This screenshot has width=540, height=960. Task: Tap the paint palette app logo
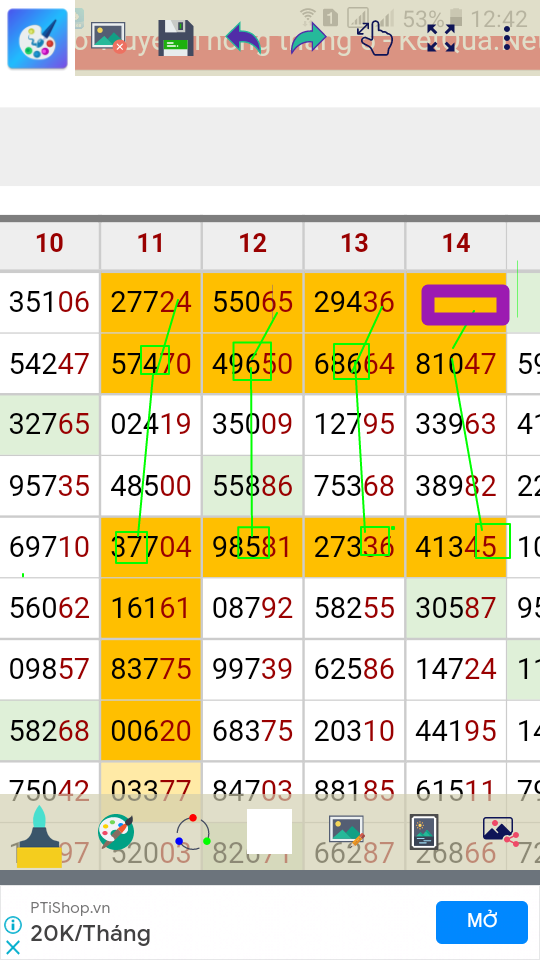coord(37,38)
